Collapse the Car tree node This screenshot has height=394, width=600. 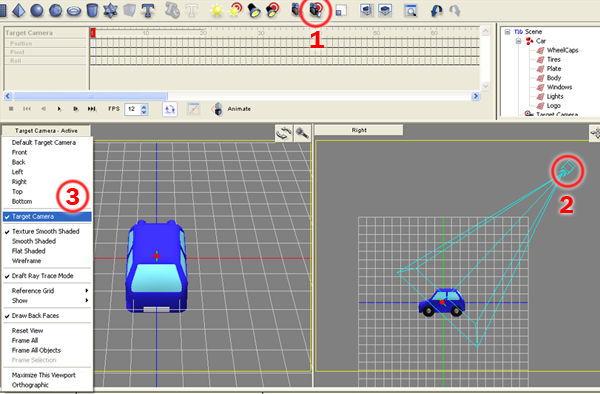518,41
